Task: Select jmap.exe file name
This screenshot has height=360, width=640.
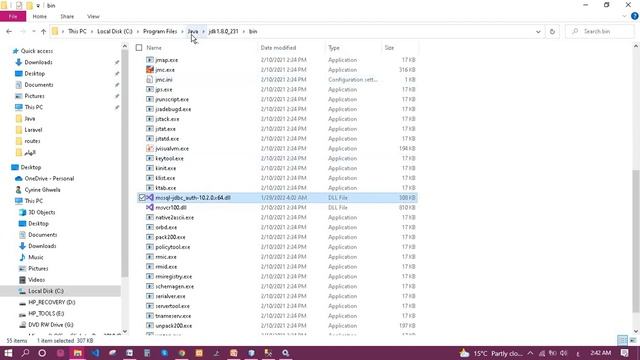Action: 167,60
